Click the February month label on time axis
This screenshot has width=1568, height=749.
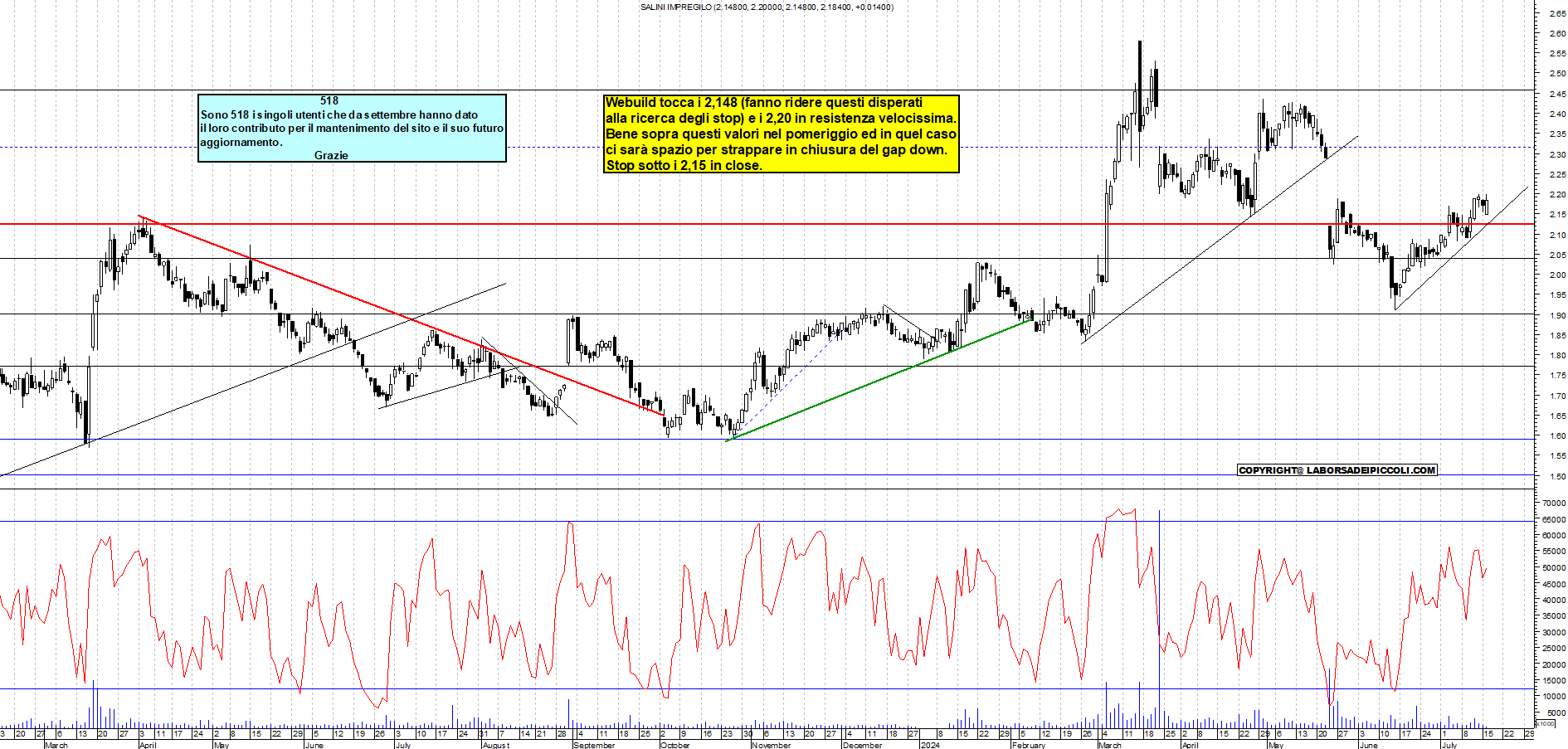[x=1029, y=745]
